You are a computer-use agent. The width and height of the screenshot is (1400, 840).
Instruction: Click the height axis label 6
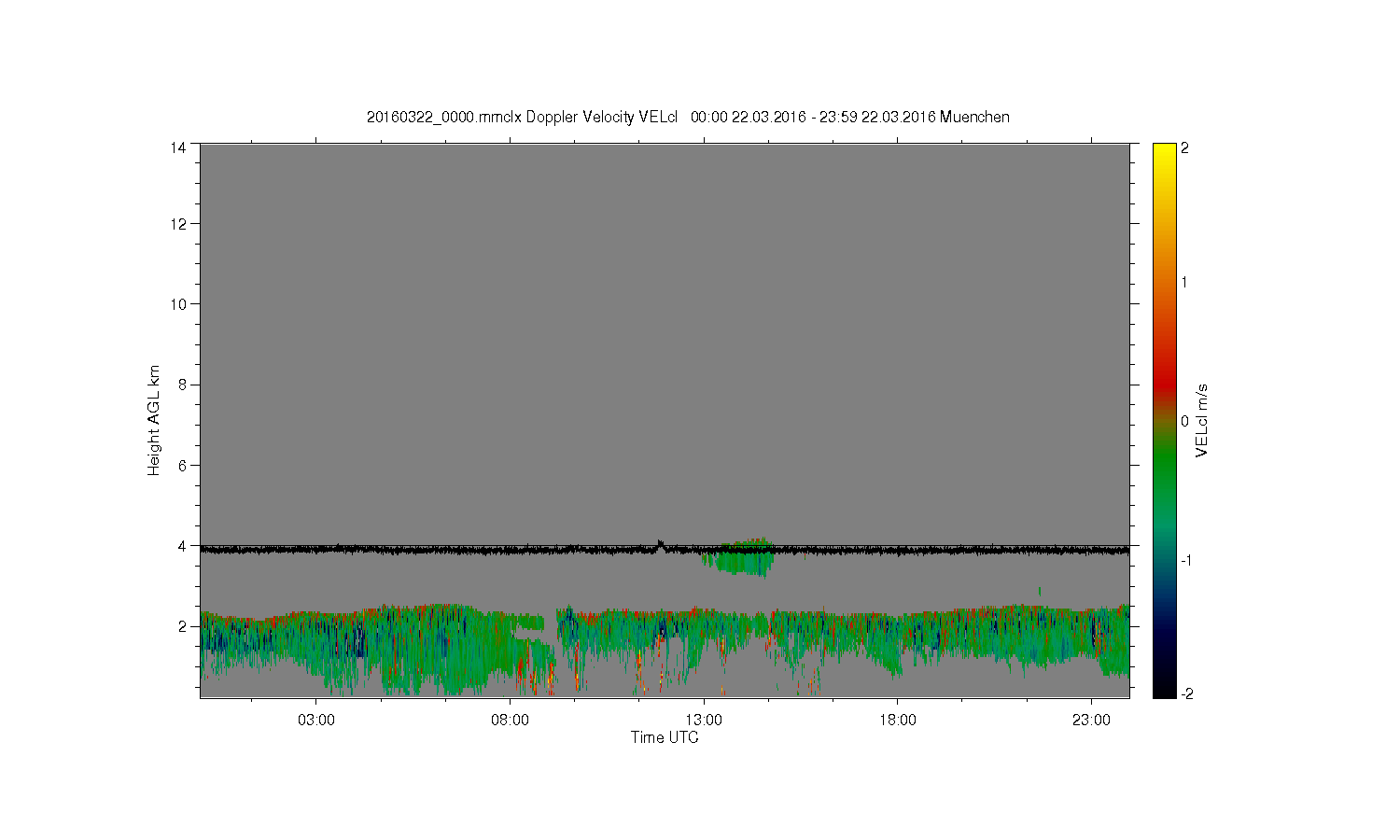182,465
